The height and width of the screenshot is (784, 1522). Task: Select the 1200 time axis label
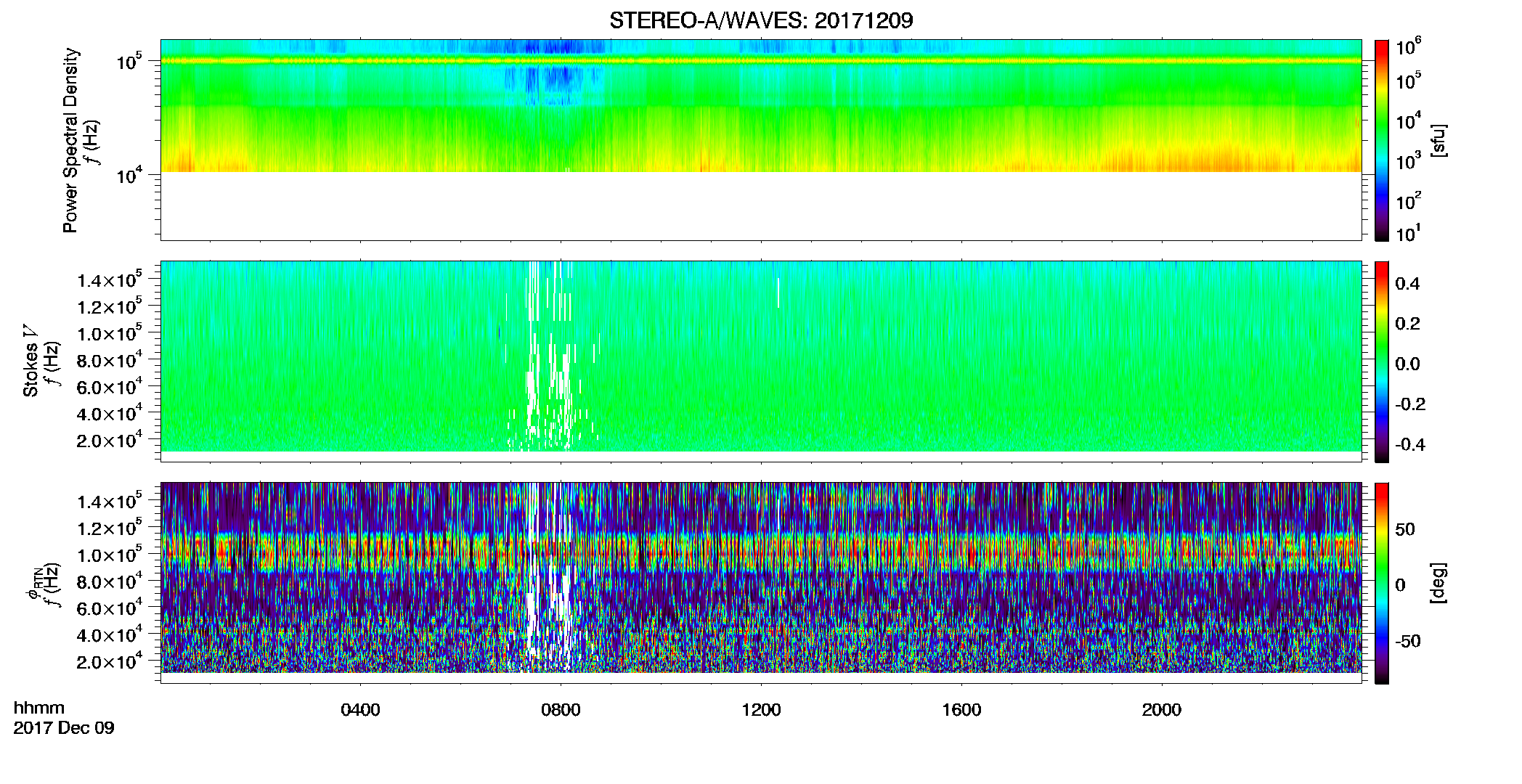point(761,710)
